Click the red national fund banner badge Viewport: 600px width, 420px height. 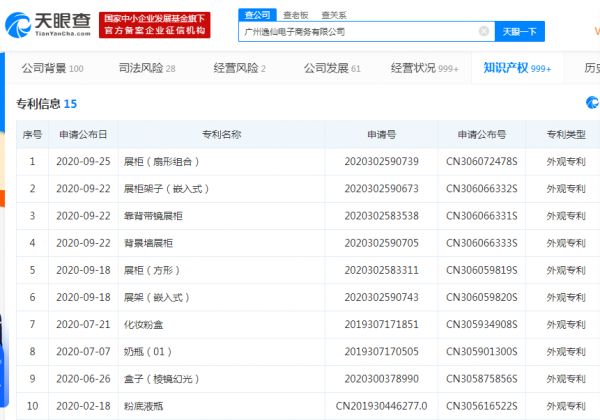pos(164,23)
